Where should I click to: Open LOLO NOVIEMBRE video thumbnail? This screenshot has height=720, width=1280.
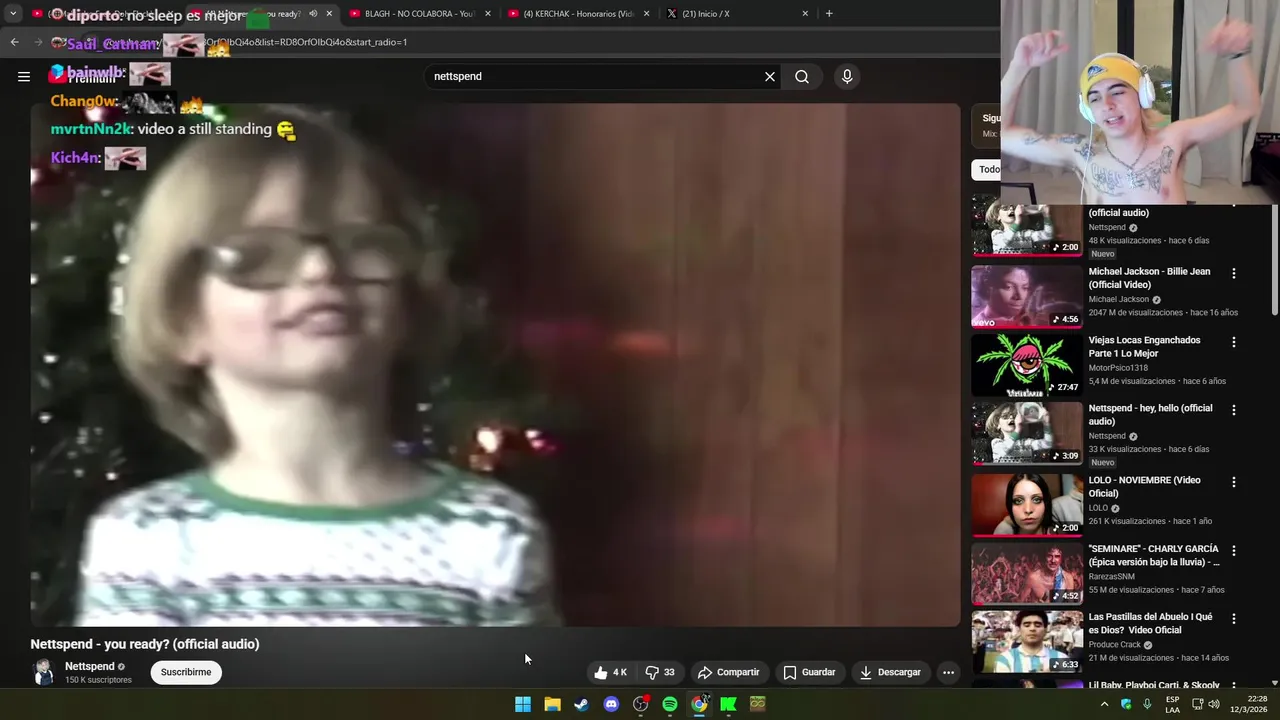[1027, 504]
